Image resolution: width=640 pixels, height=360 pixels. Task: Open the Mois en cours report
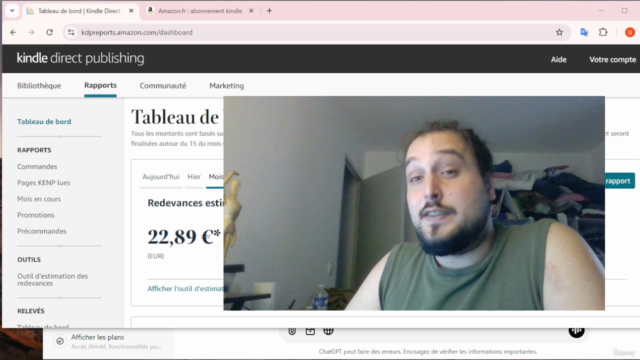pyautogui.click(x=39, y=199)
